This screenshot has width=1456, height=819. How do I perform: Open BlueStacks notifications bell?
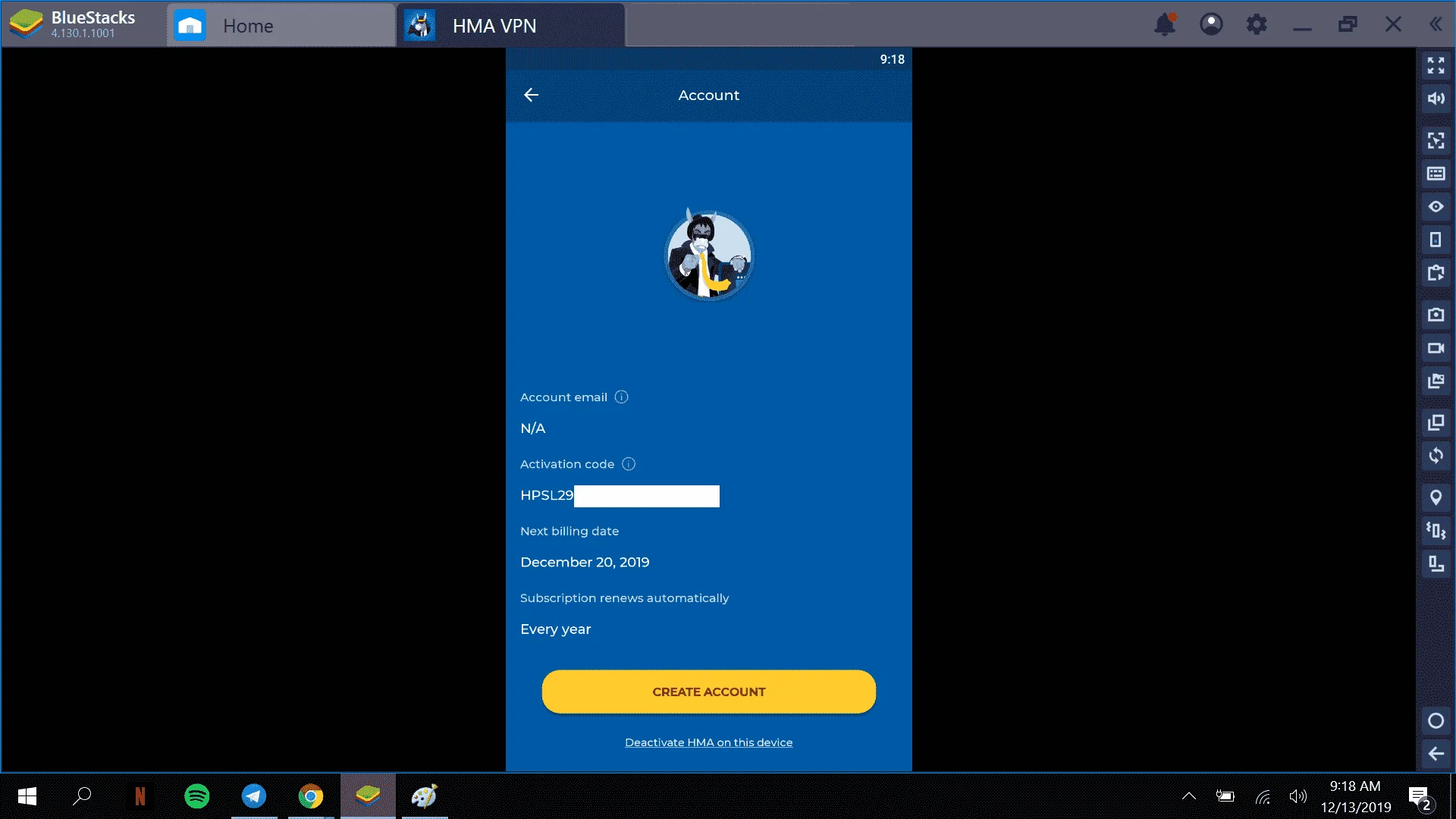click(1165, 24)
